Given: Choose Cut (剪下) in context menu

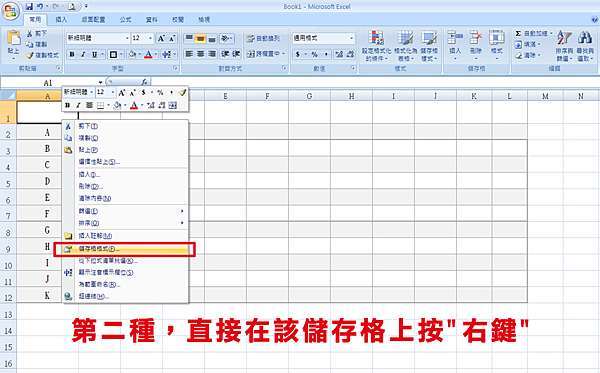Looking at the screenshot, I should point(125,126).
